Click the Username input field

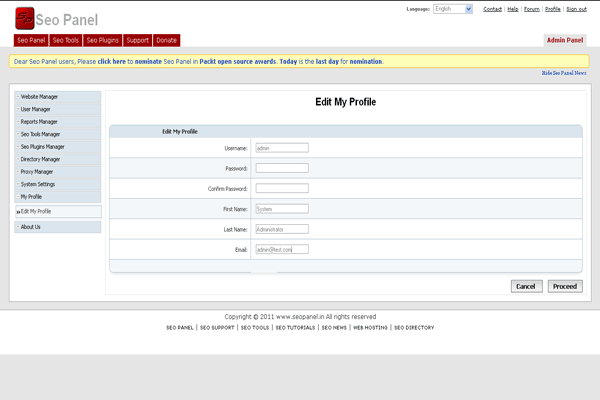pyautogui.click(x=282, y=148)
